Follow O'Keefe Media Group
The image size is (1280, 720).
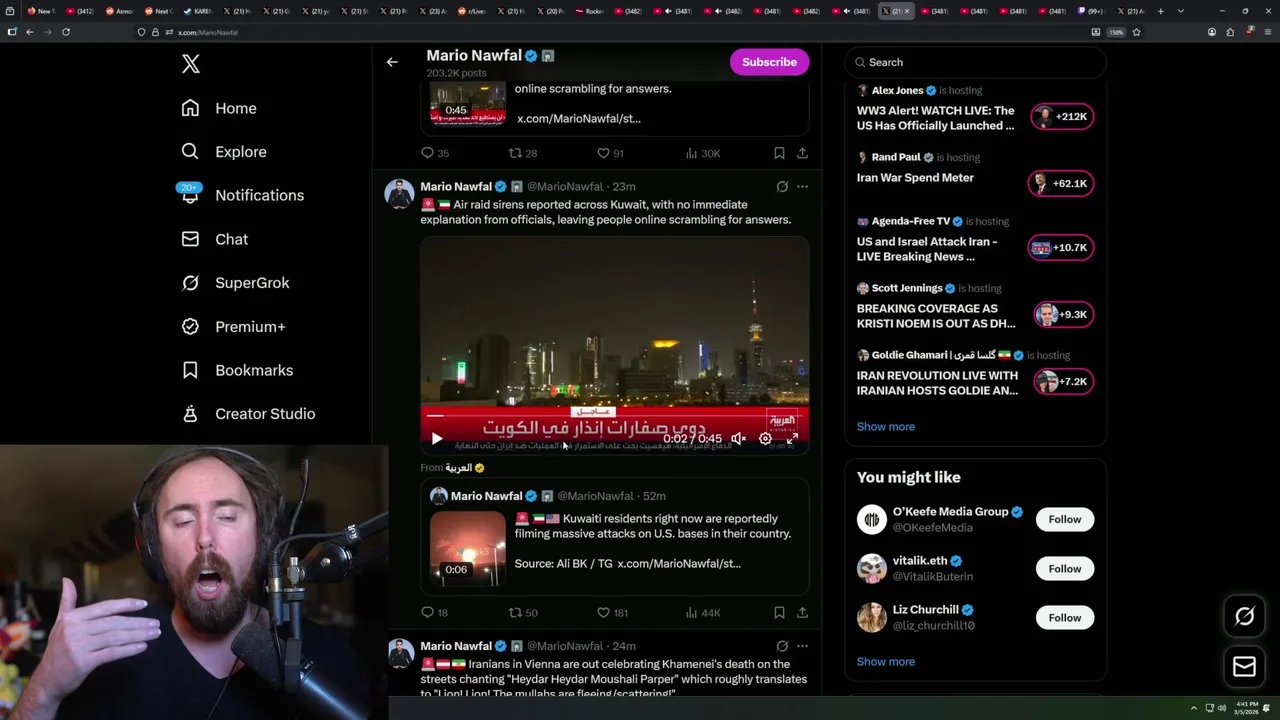[1065, 519]
